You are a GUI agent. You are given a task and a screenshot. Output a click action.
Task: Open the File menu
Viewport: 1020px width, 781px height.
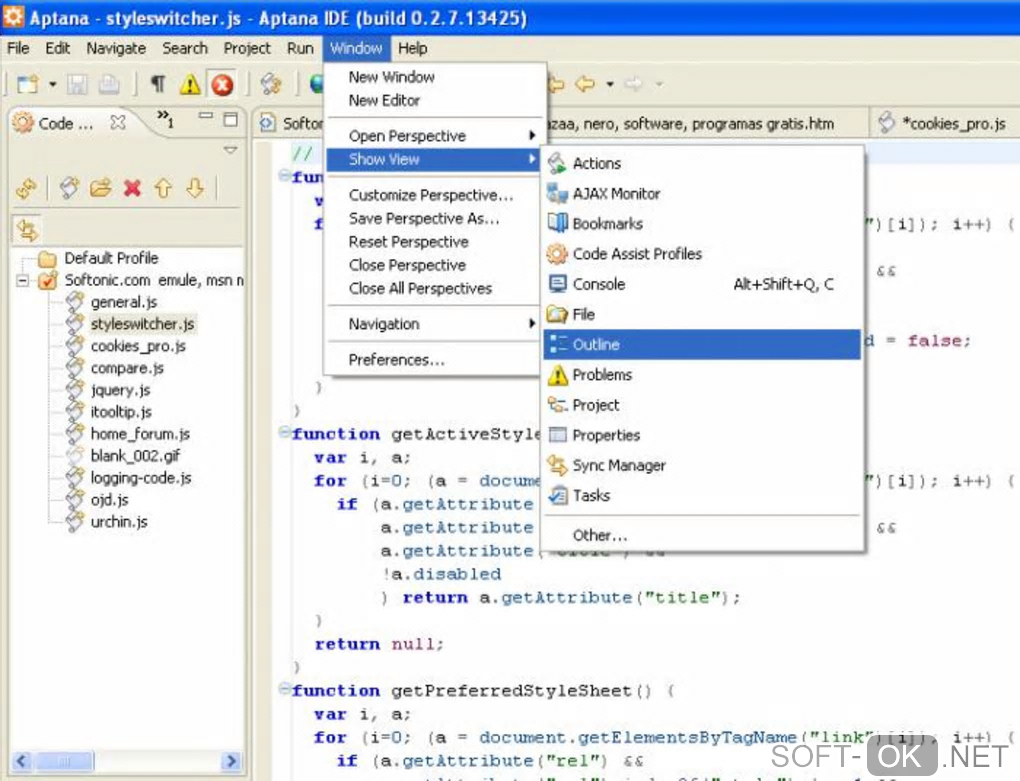[x=18, y=48]
